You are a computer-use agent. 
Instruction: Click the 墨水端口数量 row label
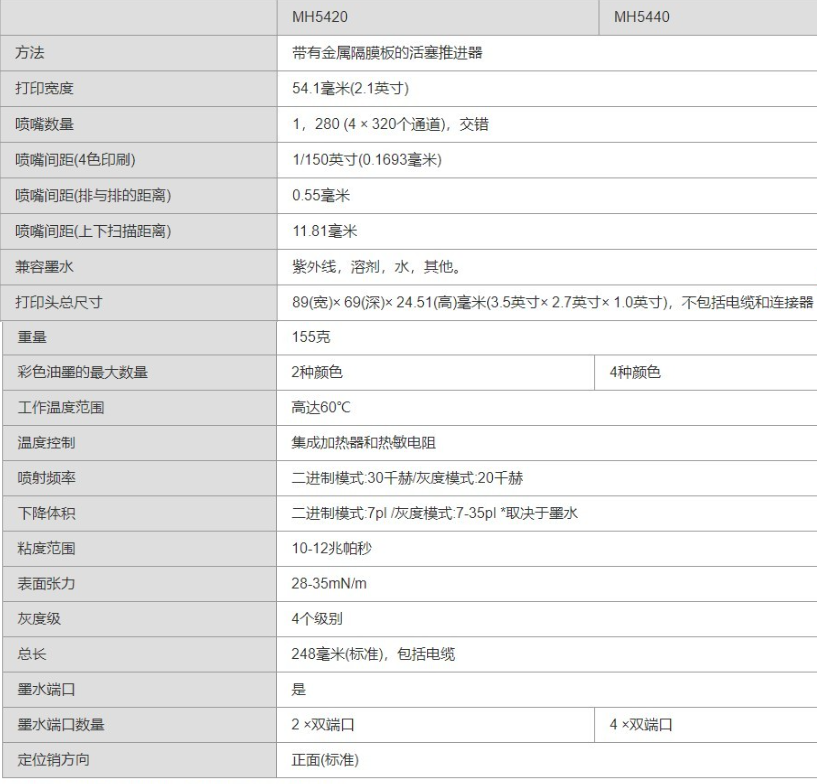click(61, 725)
